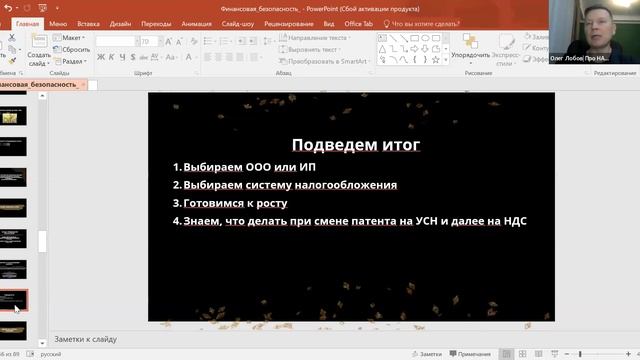The width and height of the screenshot is (640, 360).
Task: Select the highlighted slide thumbnail in panel
Action: coord(13,300)
